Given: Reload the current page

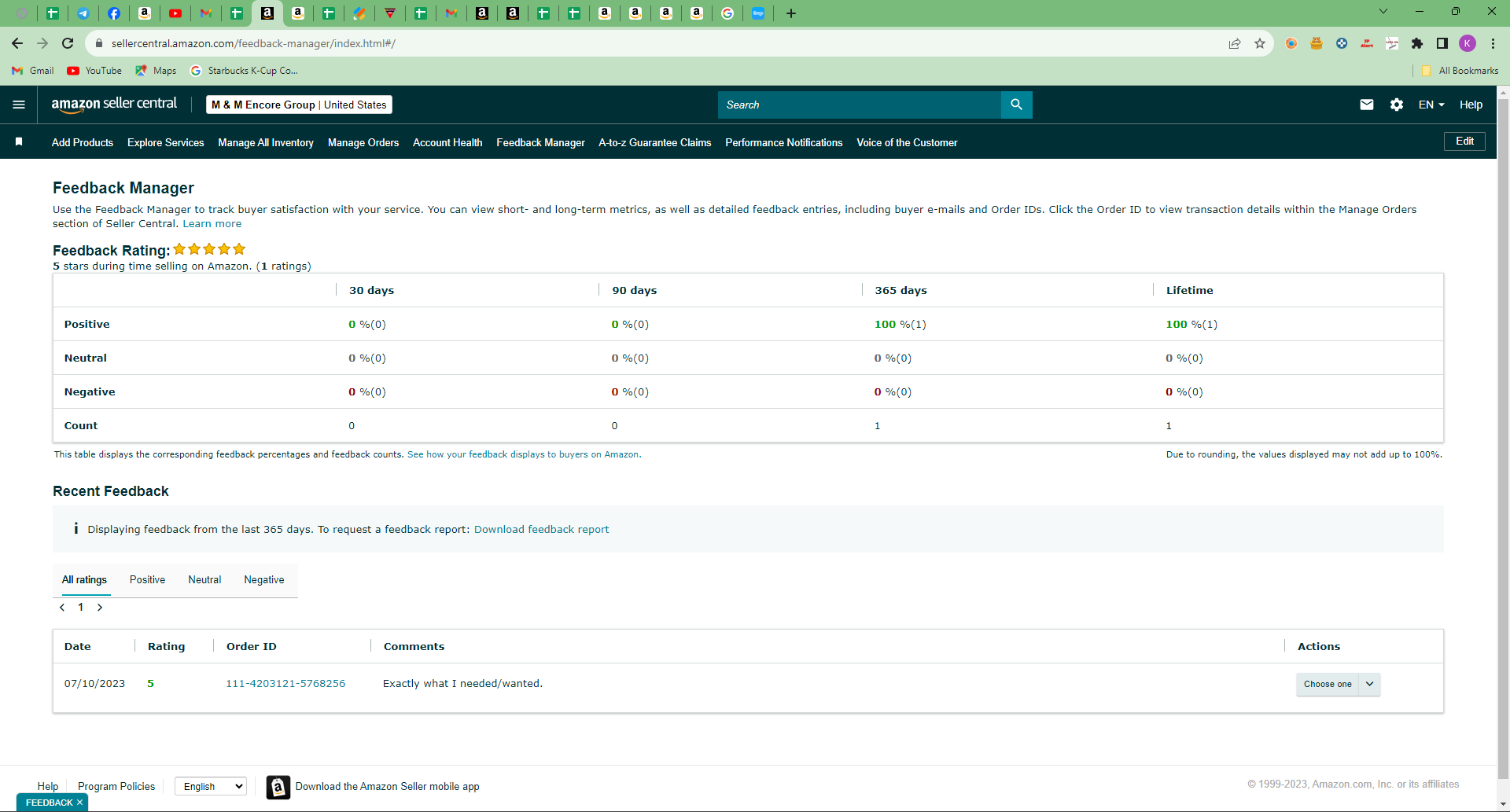Looking at the screenshot, I should pos(68,43).
